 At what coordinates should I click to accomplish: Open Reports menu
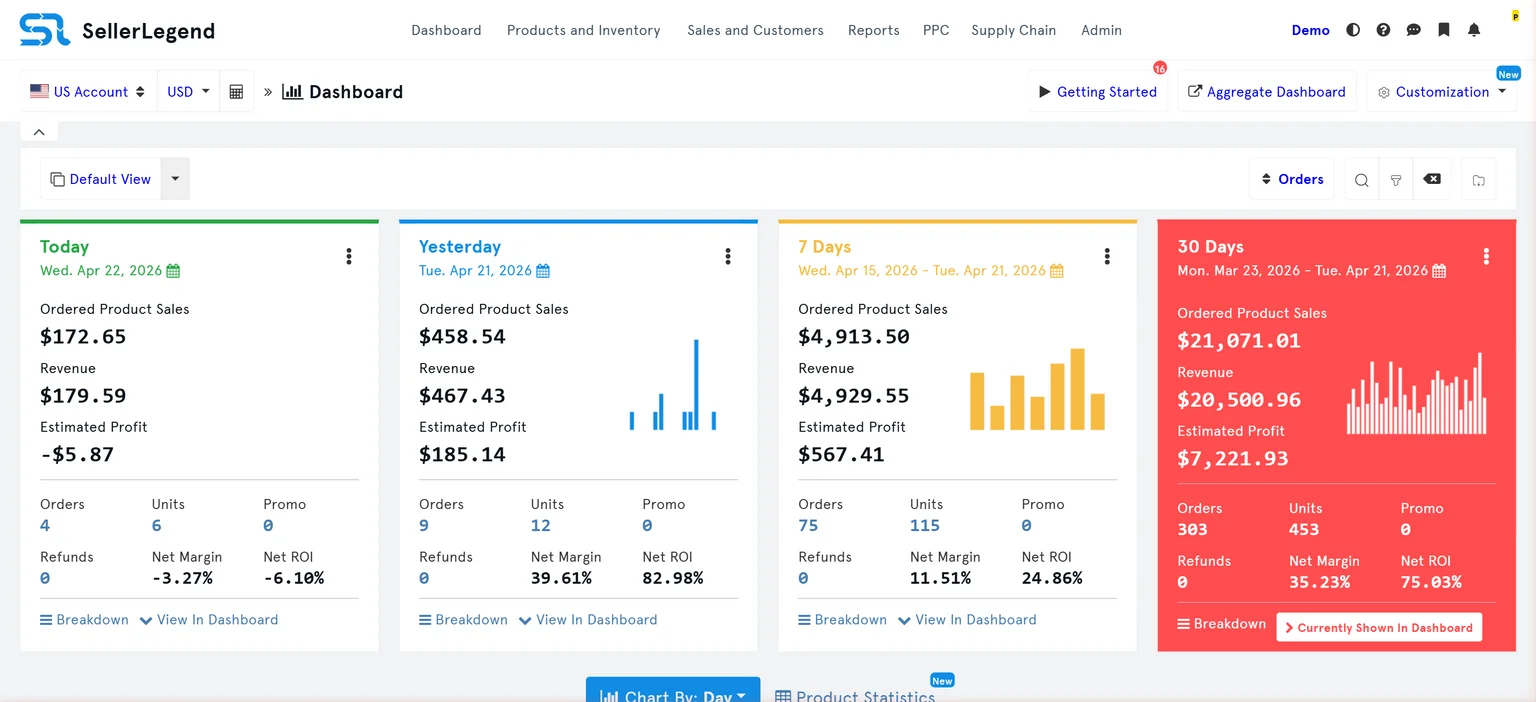click(x=873, y=30)
